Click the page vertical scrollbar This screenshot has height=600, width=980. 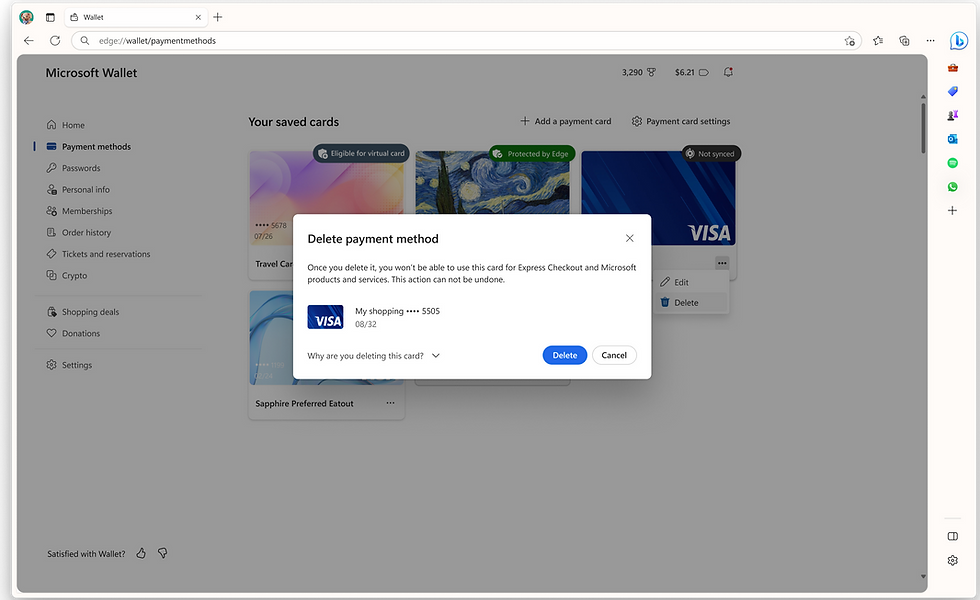click(x=923, y=128)
